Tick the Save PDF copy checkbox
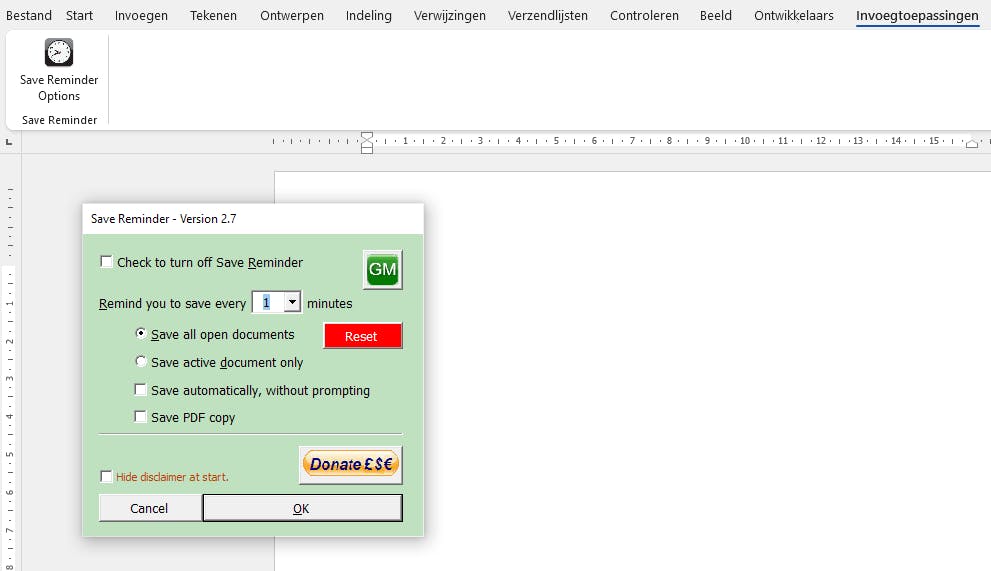991x571 pixels. 140,417
